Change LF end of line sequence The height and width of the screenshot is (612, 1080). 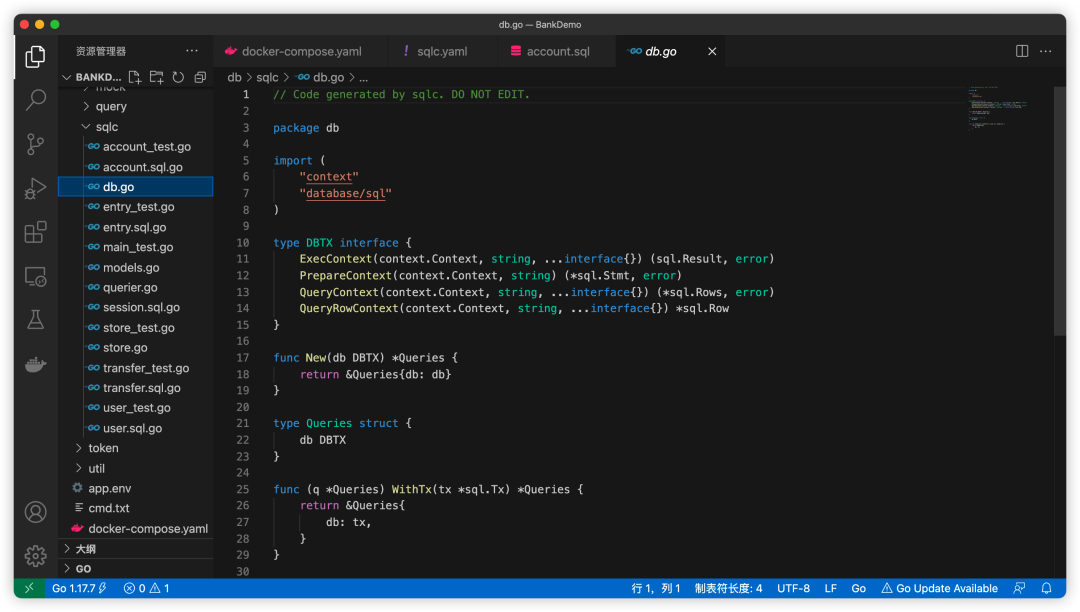[831, 589]
